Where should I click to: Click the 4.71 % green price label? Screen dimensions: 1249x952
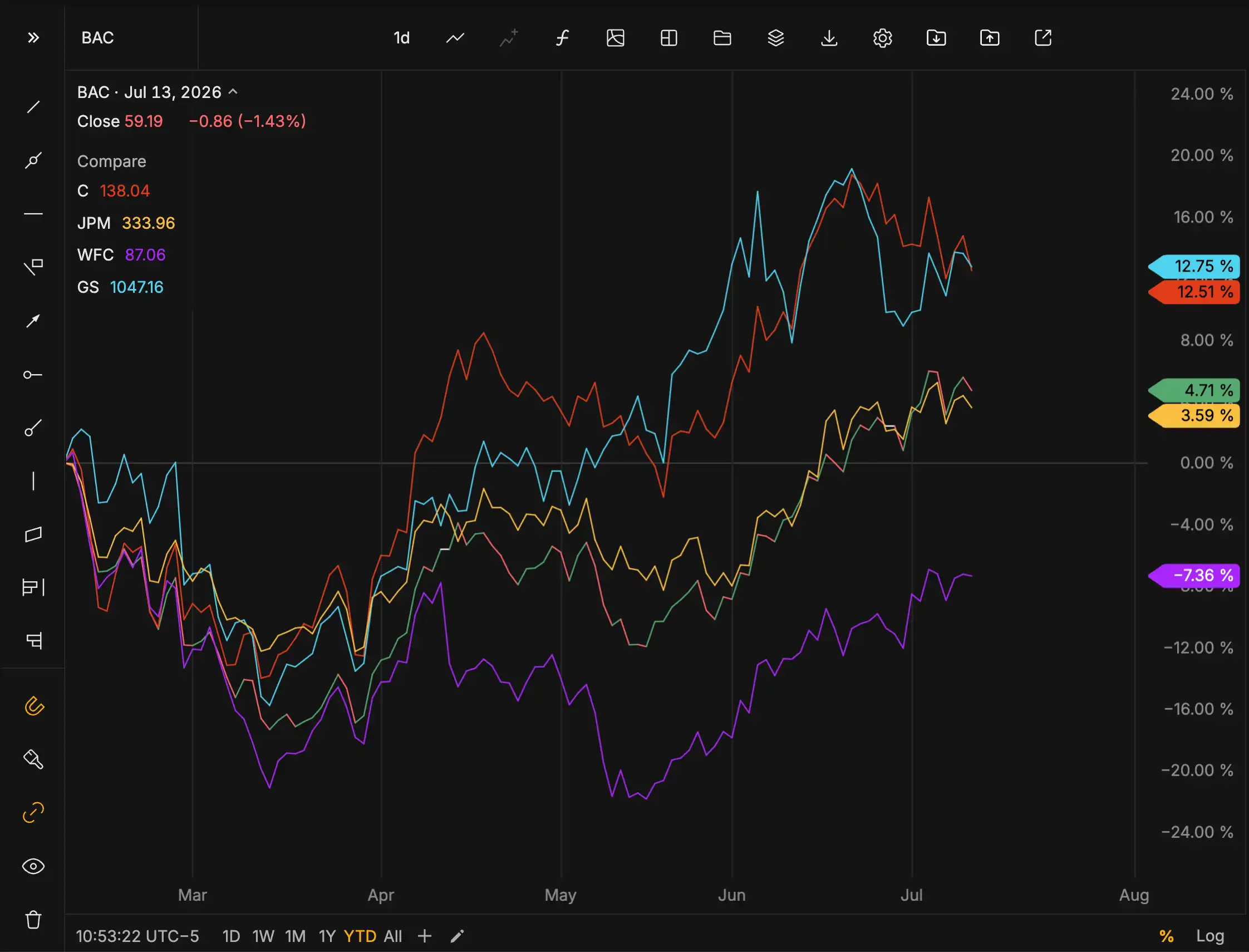[x=1194, y=390]
